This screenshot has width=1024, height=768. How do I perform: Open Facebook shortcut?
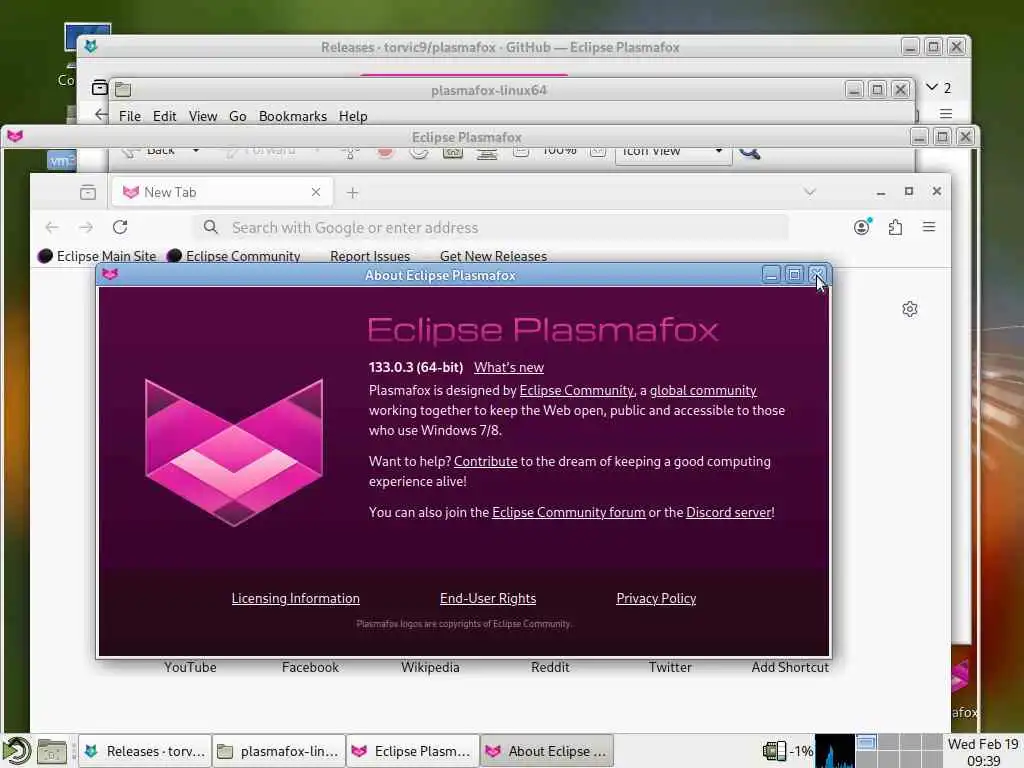pos(310,667)
